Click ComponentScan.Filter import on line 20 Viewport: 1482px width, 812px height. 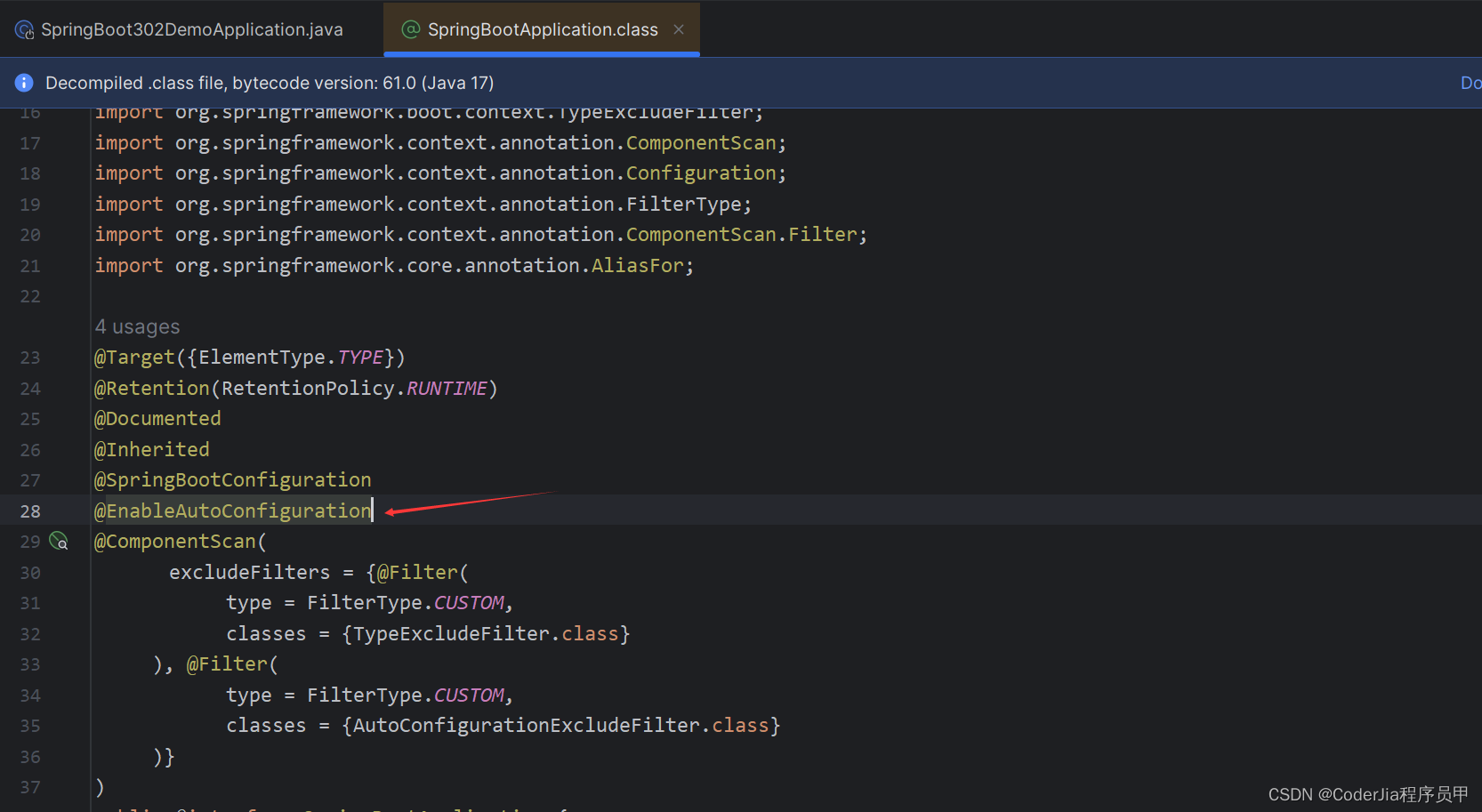(x=742, y=235)
